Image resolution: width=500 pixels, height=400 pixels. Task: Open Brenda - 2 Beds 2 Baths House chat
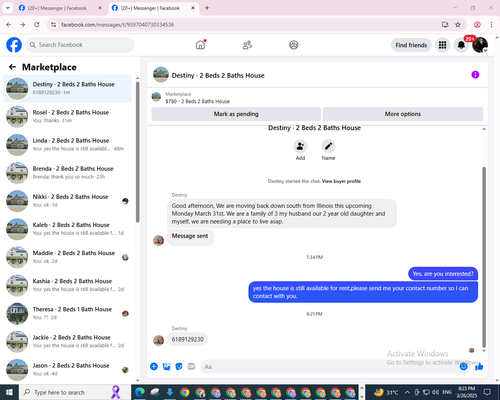[67, 173]
